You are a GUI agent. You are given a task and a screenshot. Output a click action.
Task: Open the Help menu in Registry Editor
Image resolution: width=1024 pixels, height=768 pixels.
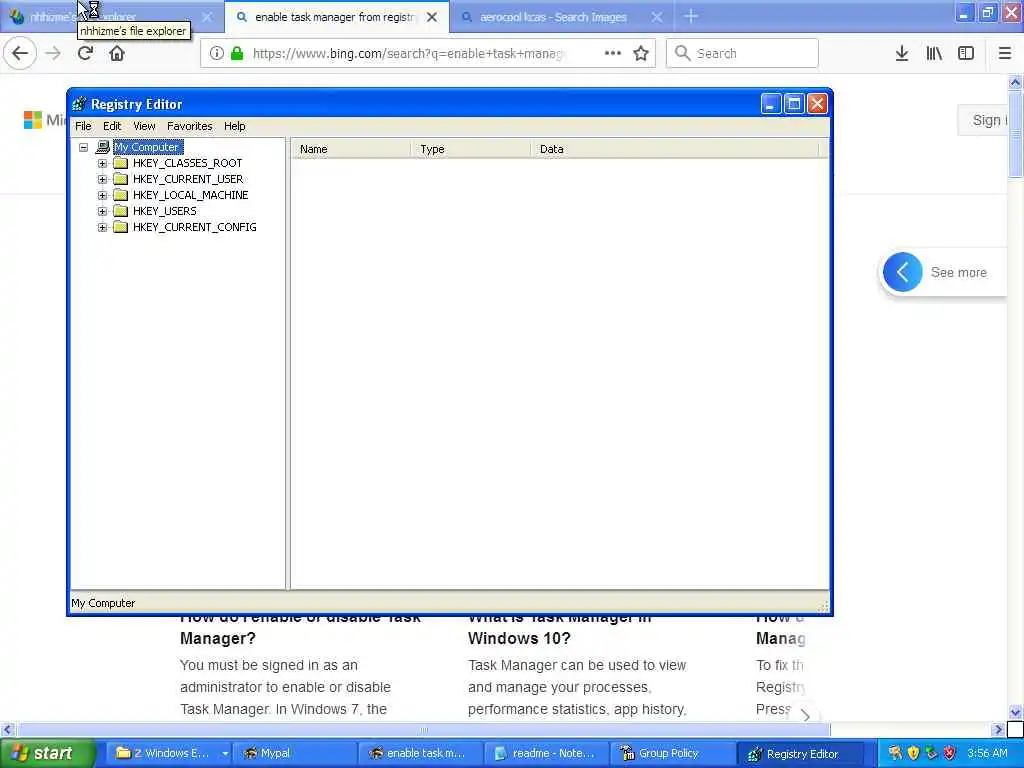[x=234, y=126]
